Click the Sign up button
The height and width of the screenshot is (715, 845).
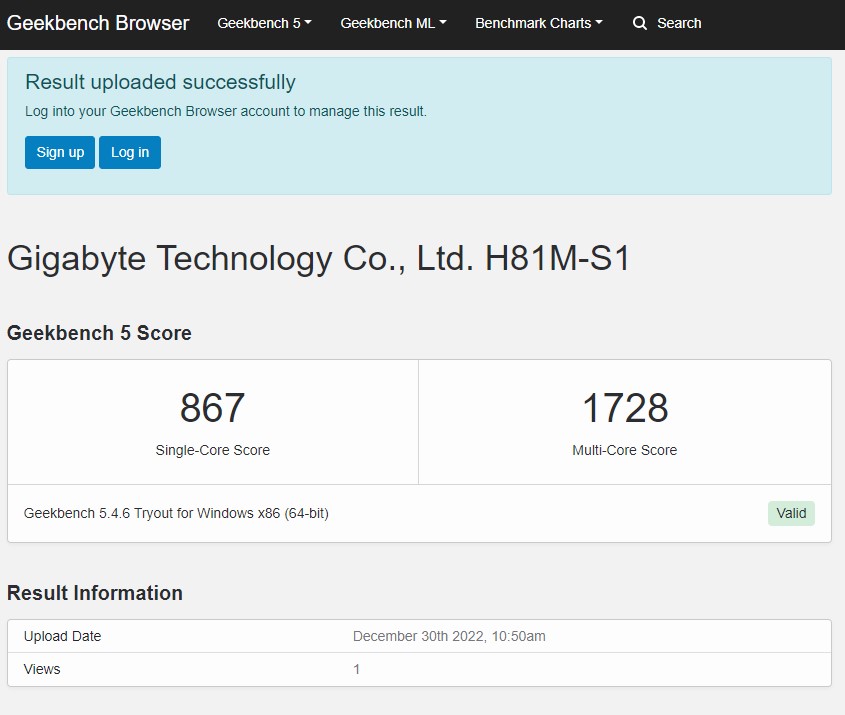tap(60, 152)
